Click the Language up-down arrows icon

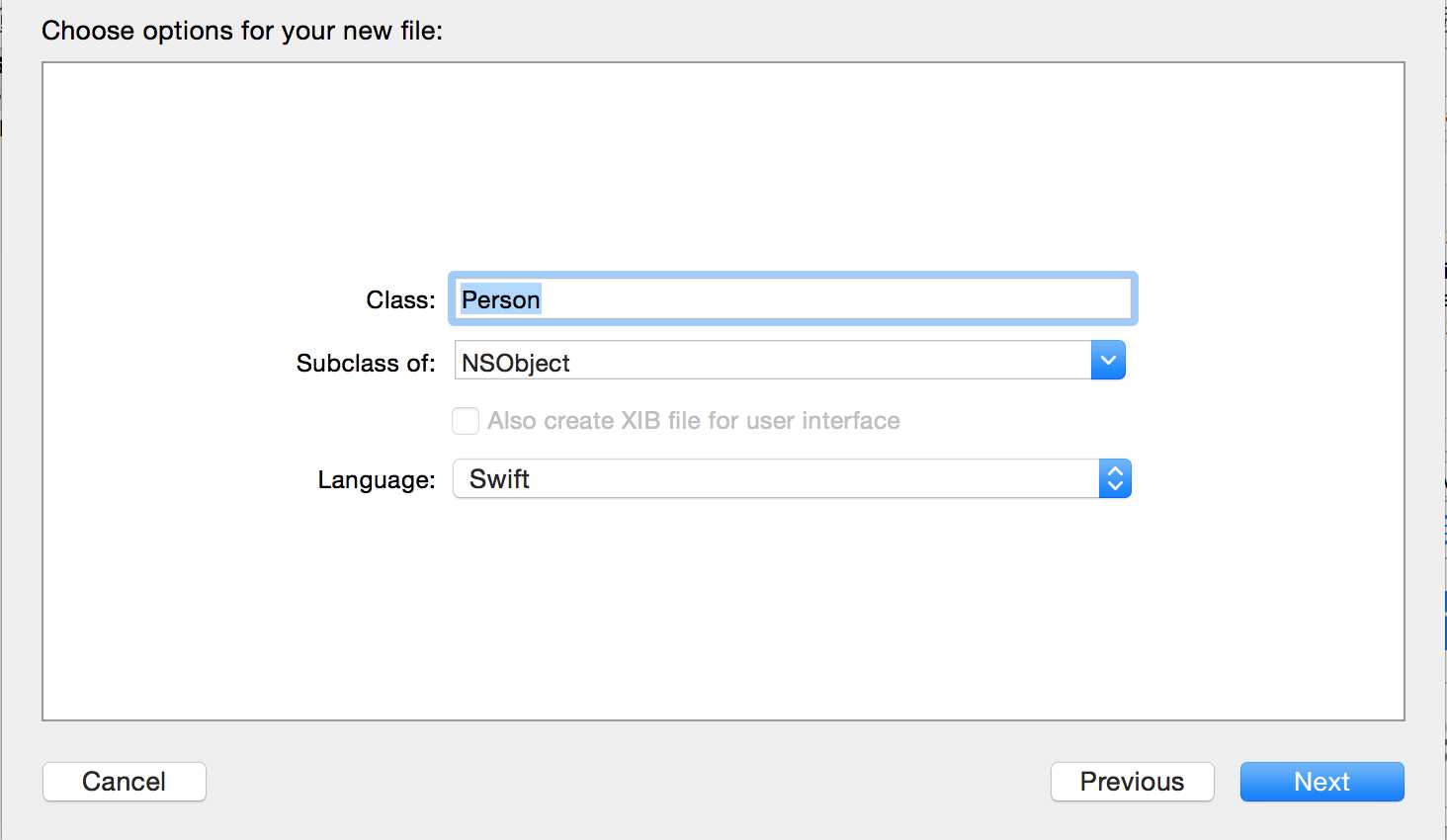point(1115,479)
